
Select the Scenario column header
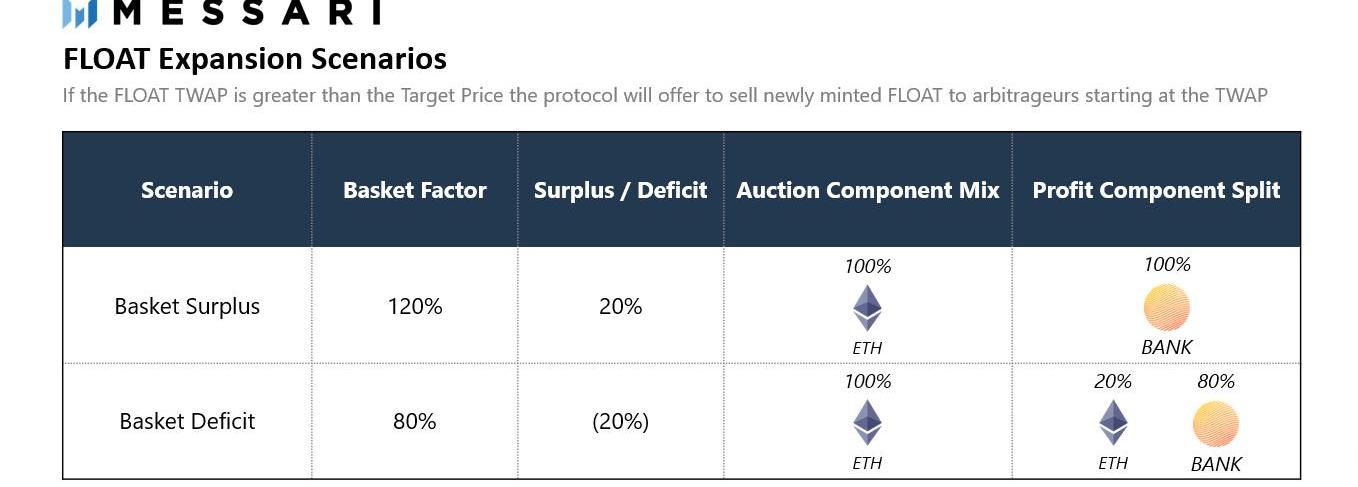187,190
